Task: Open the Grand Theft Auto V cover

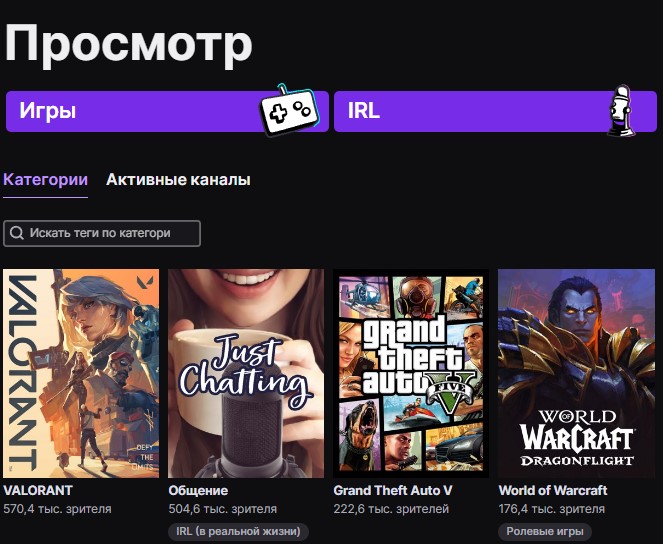Action: (x=411, y=373)
